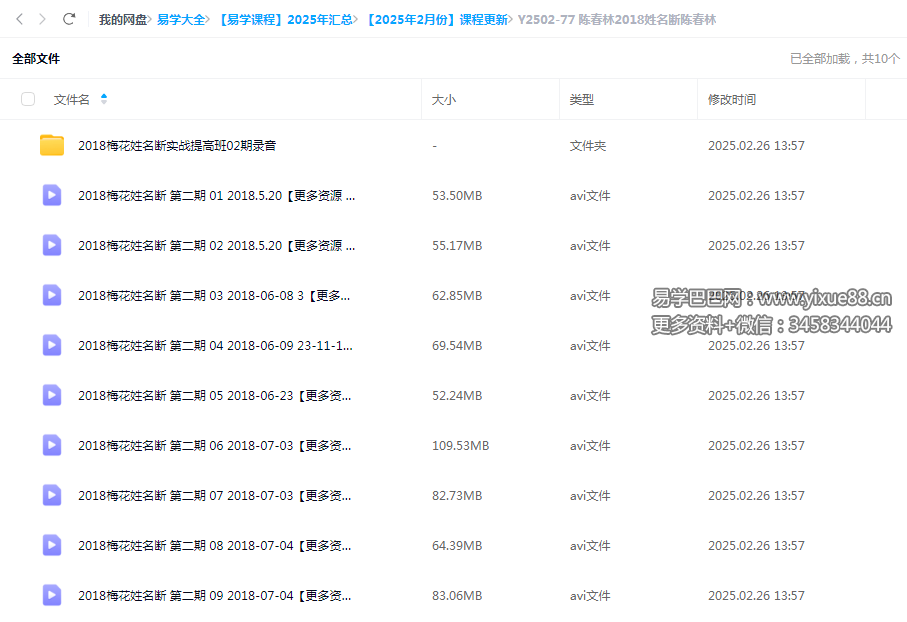This screenshot has width=907, height=622.
Task: Click the video icon of 第二期 07 file
Action: (51, 495)
